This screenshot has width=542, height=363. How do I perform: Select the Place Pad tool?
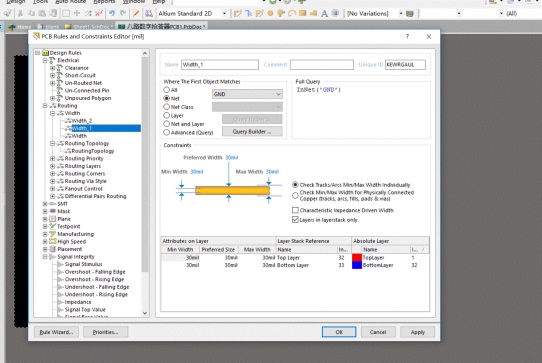[270, 13]
